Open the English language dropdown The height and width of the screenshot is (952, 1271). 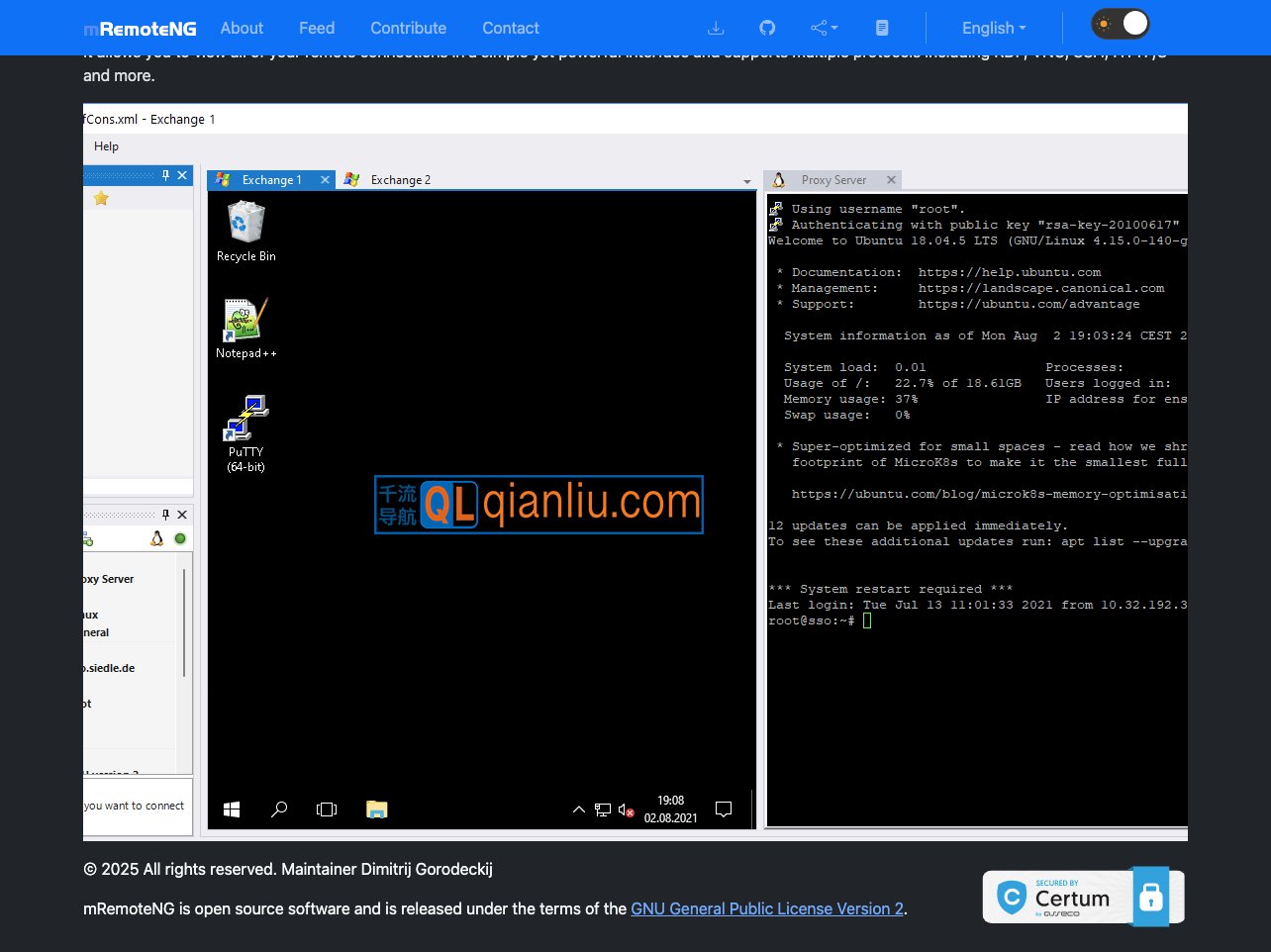pos(994,29)
